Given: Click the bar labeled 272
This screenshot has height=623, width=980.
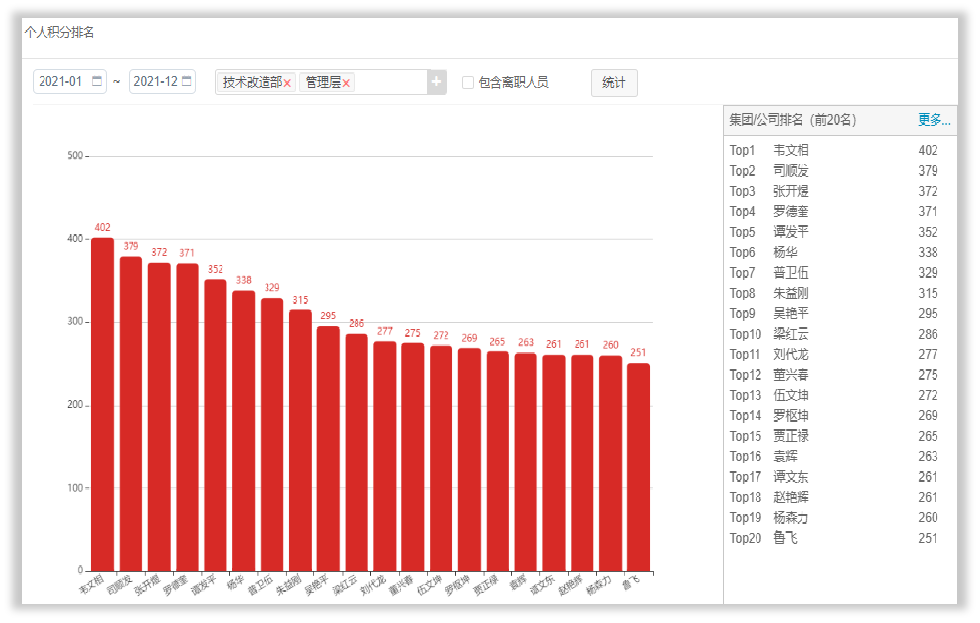Looking at the screenshot, I should (441, 458).
